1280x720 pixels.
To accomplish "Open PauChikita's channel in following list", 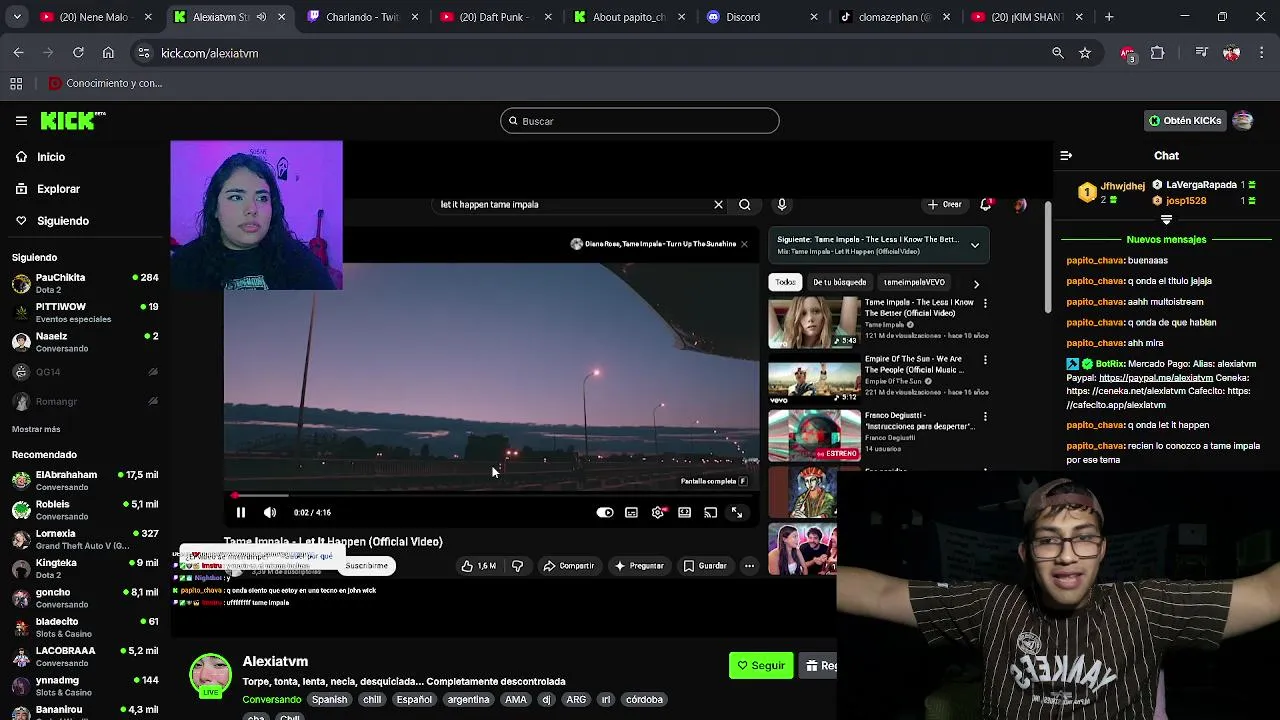I will tap(85, 283).
